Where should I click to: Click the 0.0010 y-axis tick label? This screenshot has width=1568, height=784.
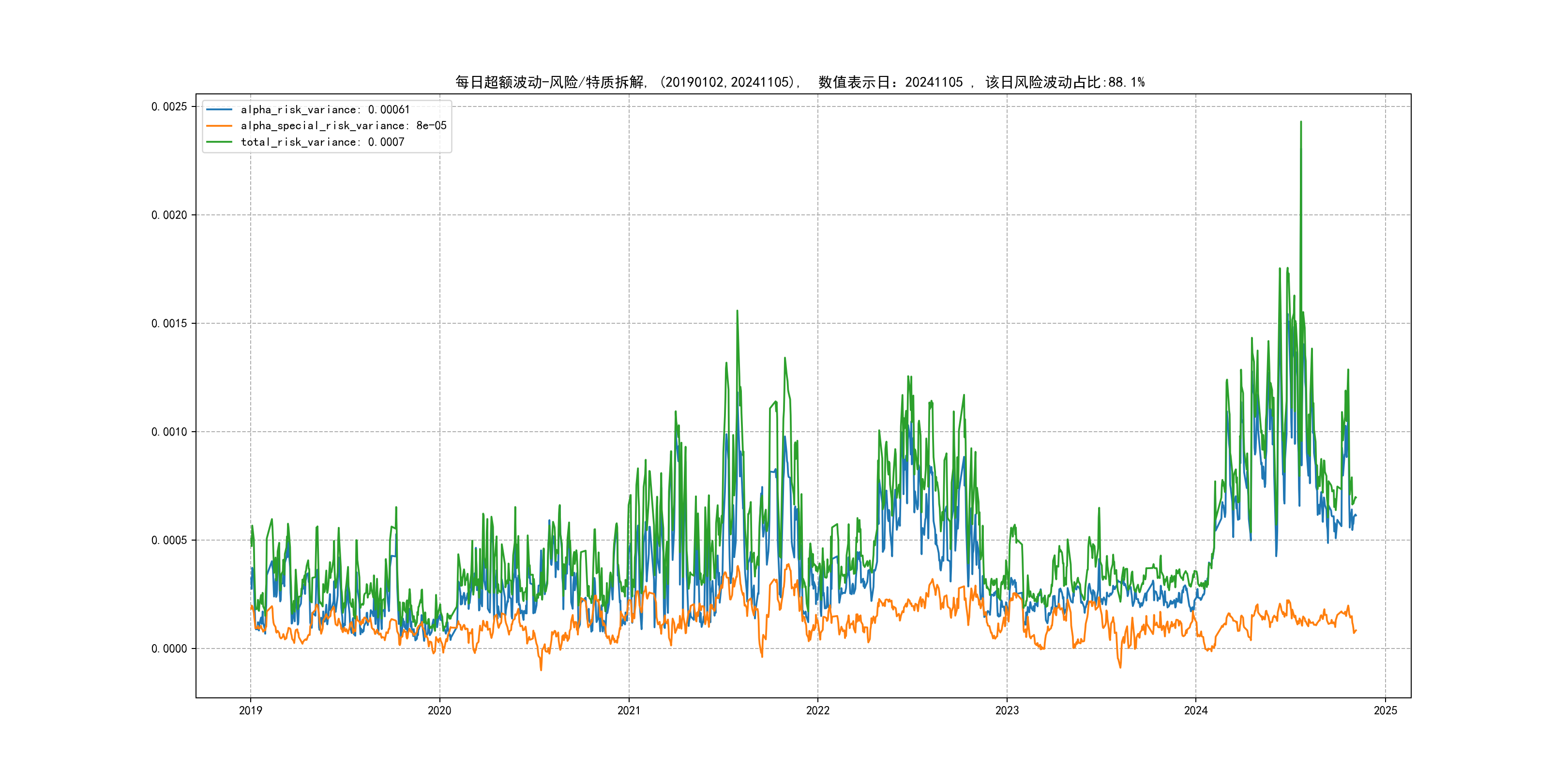point(169,432)
